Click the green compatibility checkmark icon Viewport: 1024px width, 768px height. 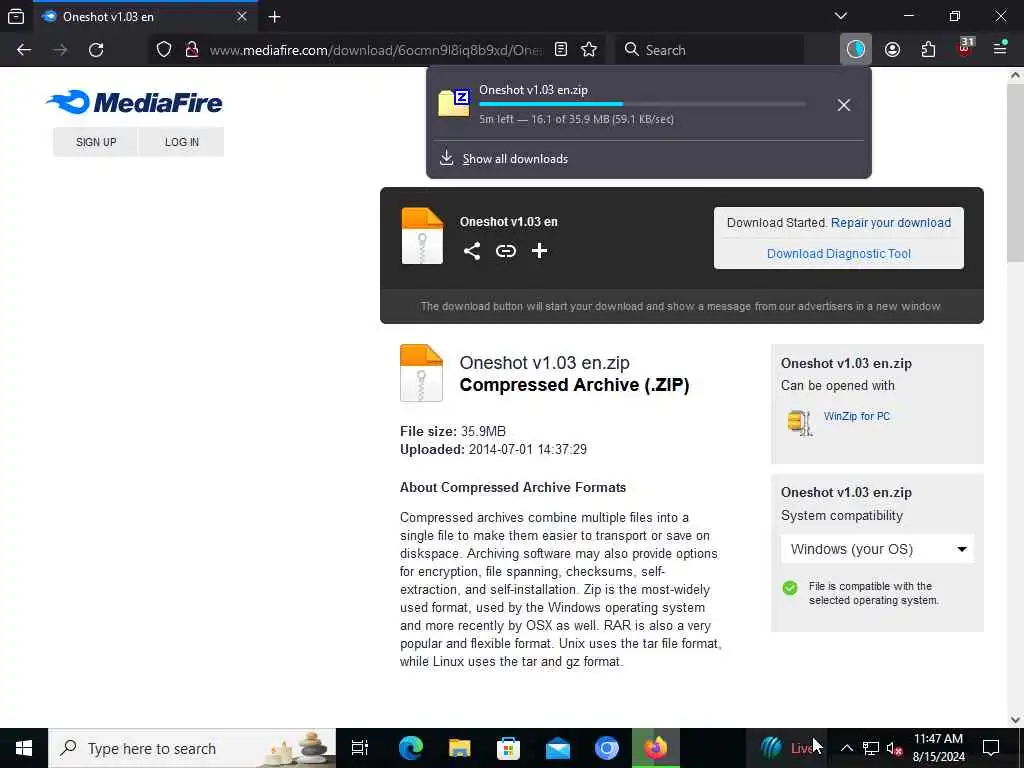tap(790, 588)
